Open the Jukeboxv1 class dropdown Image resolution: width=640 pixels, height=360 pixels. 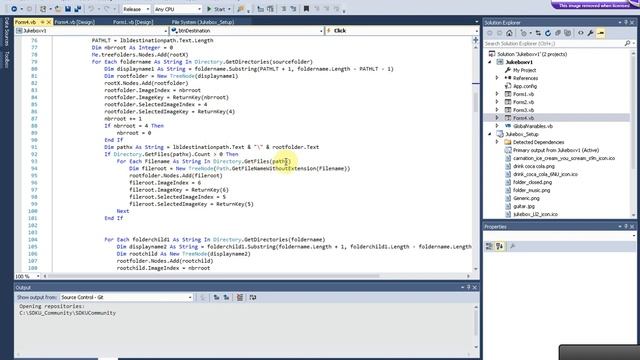point(92,31)
